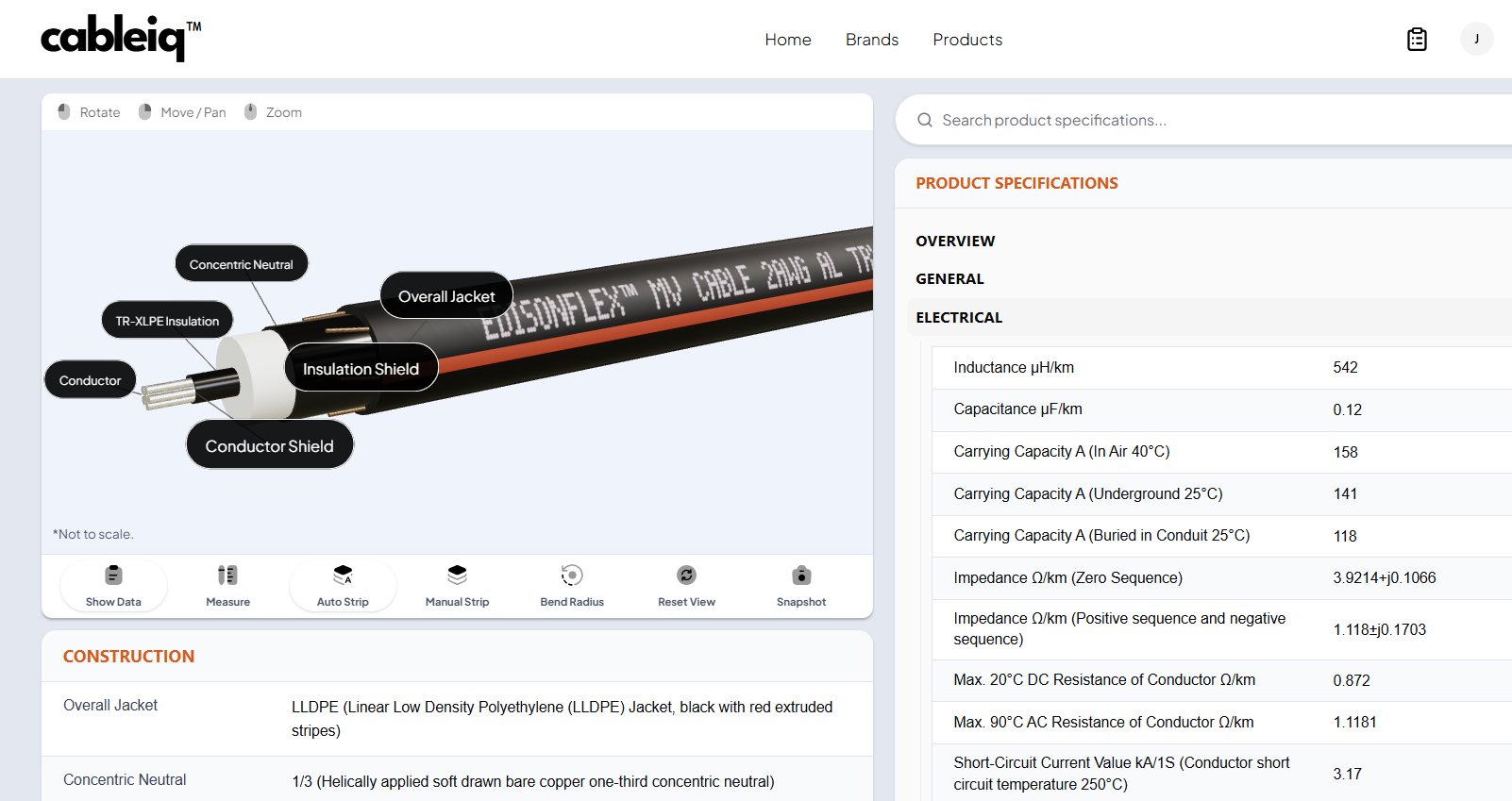This screenshot has width=1512, height=801.
Task: Activate the Measure tool
Action: click(227, 586)
